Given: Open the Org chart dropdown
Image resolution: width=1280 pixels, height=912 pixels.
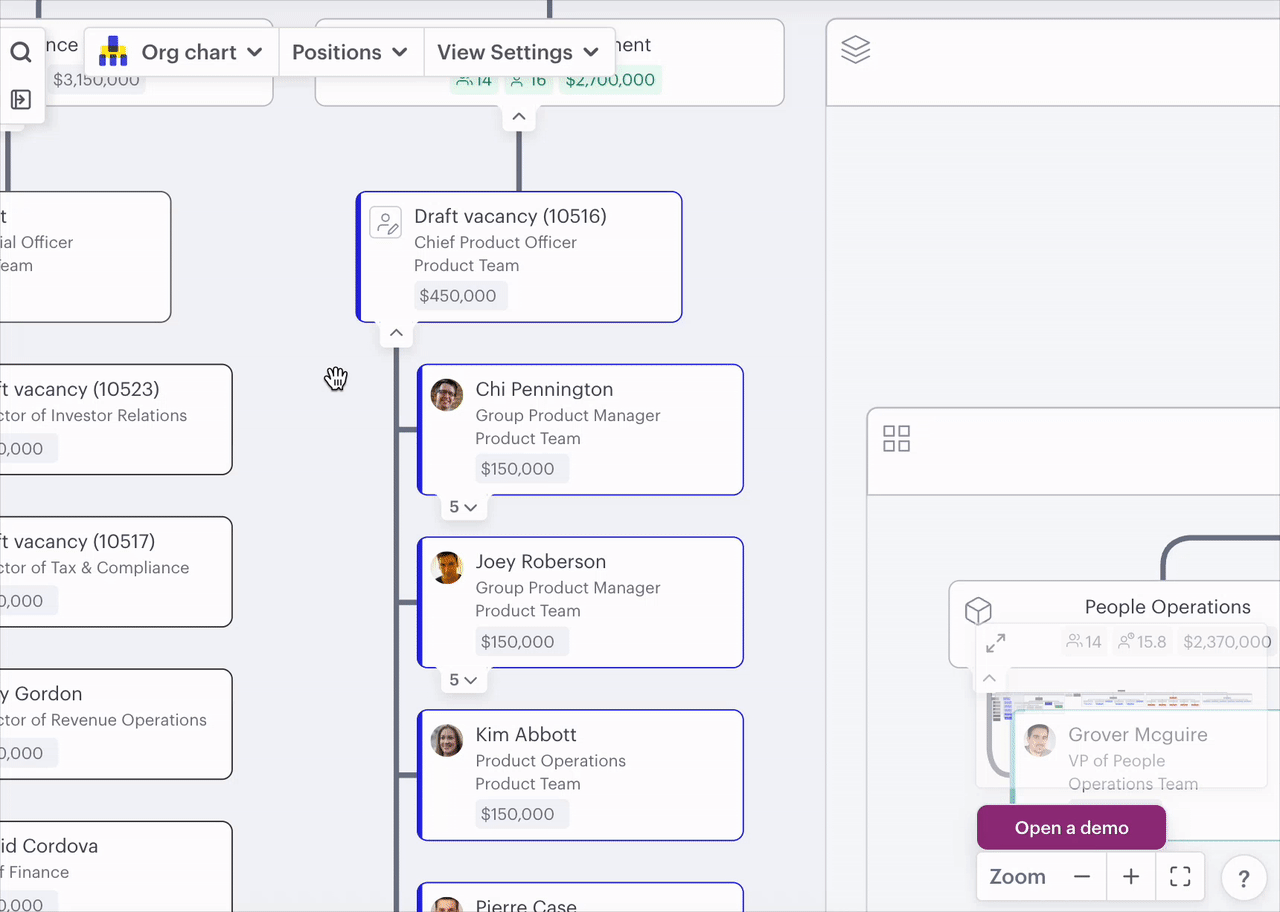Looking at the screenshot, I should (182, 52).
